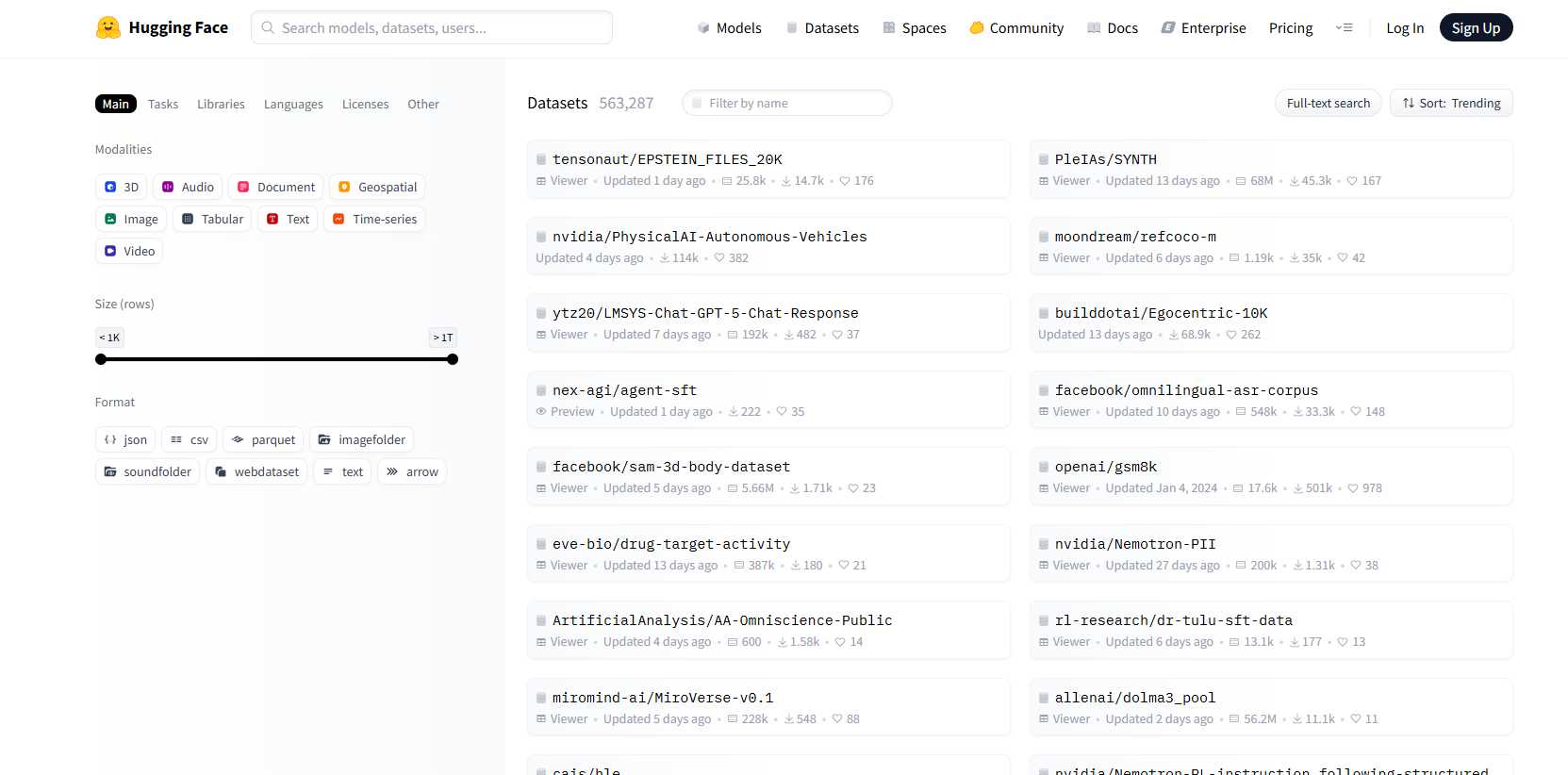Toggle the webdataset format filter
The width and height of the screenshot is (1568, 775).
[256, 471]
